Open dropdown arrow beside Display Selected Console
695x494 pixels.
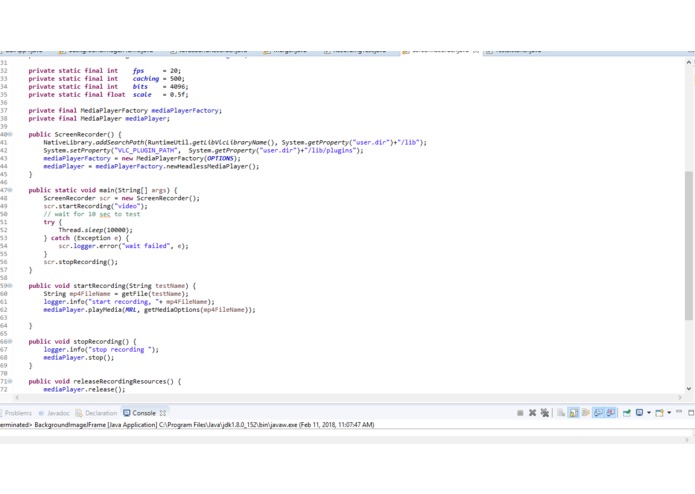(649, 413)
